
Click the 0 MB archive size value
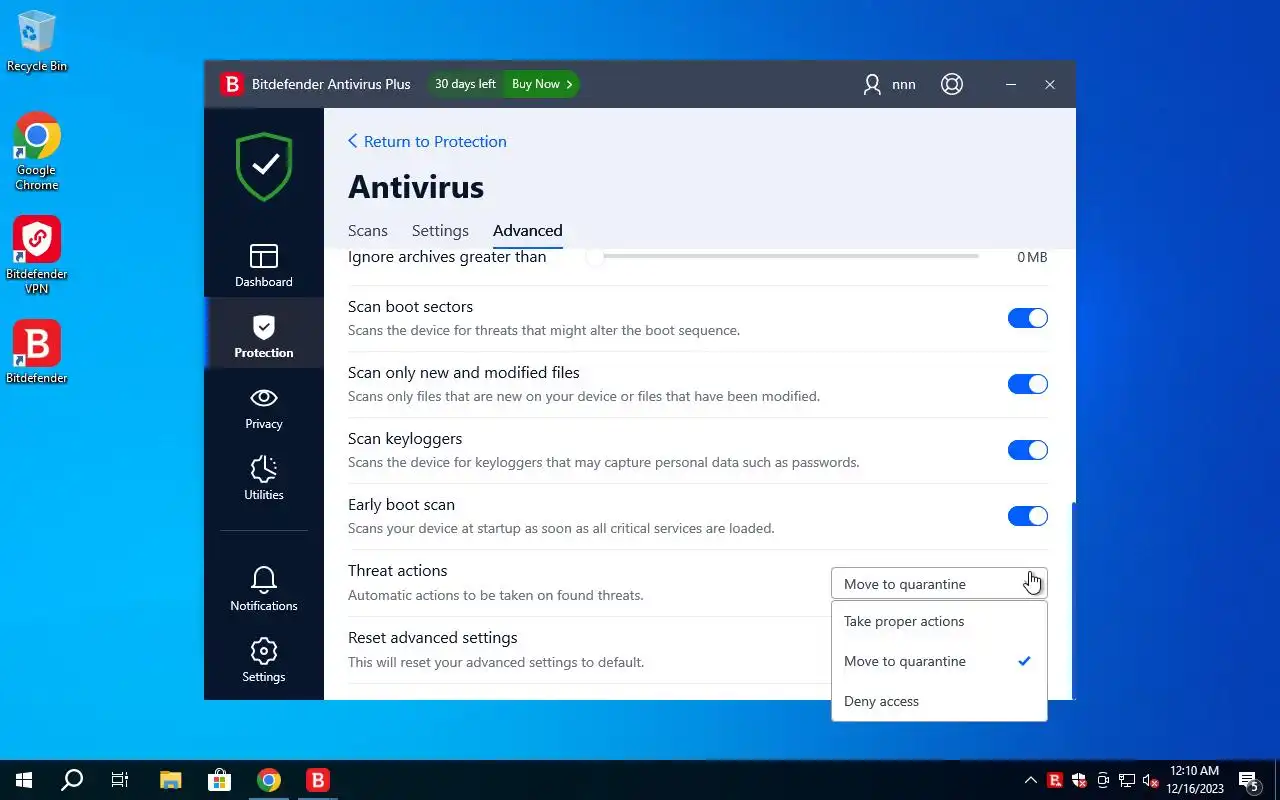pos(1032,257)
